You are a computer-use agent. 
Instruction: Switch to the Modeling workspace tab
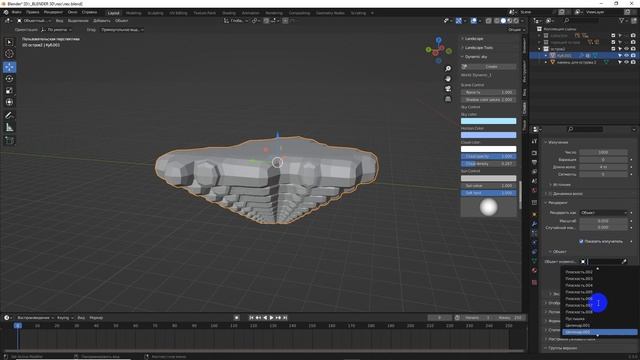(x=133, y=13)
